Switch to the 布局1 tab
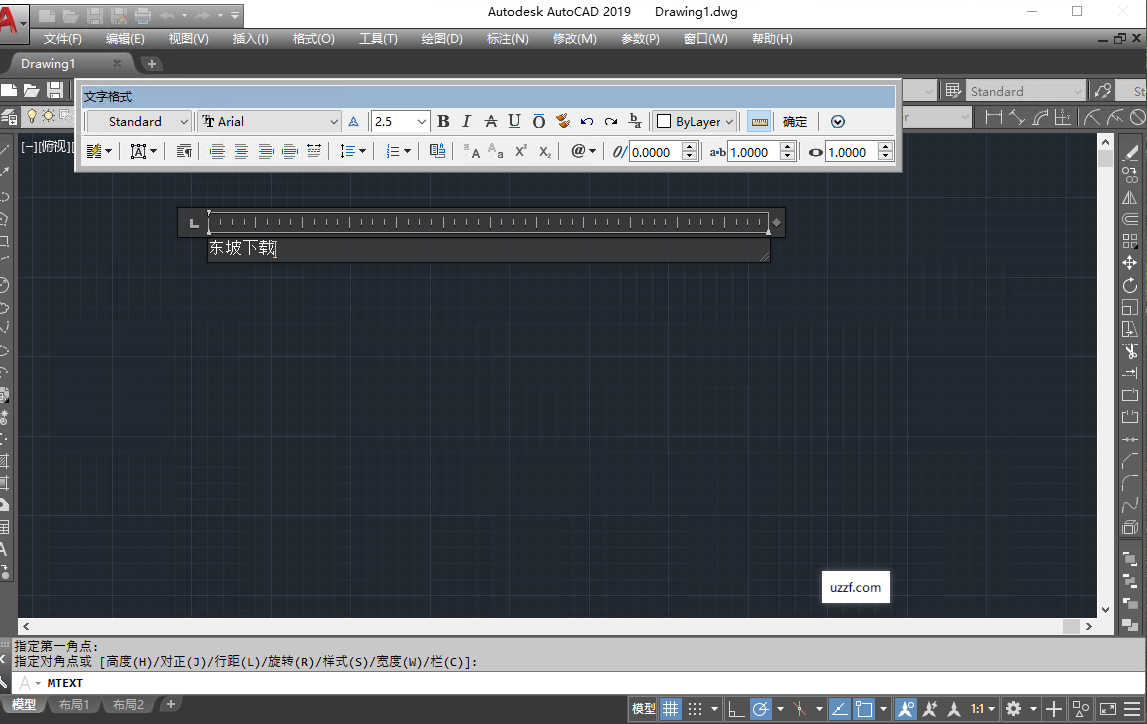 pos(74,704)
